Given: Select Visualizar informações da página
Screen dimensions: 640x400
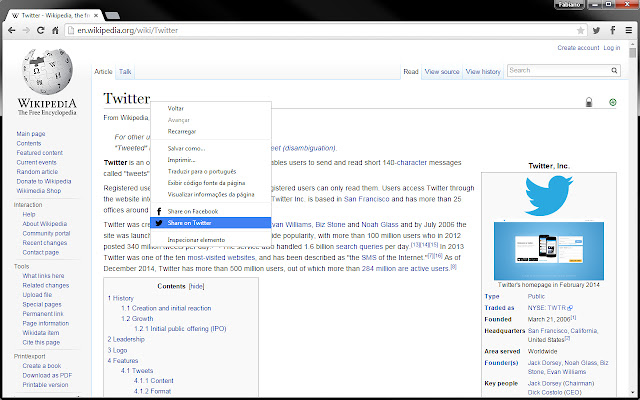Looking at the screenshot, I should 211,194.
